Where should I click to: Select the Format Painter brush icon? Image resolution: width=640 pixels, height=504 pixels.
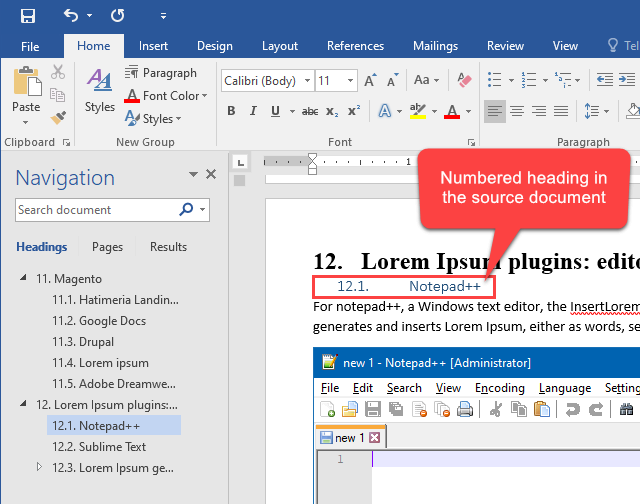click(58, 118)
